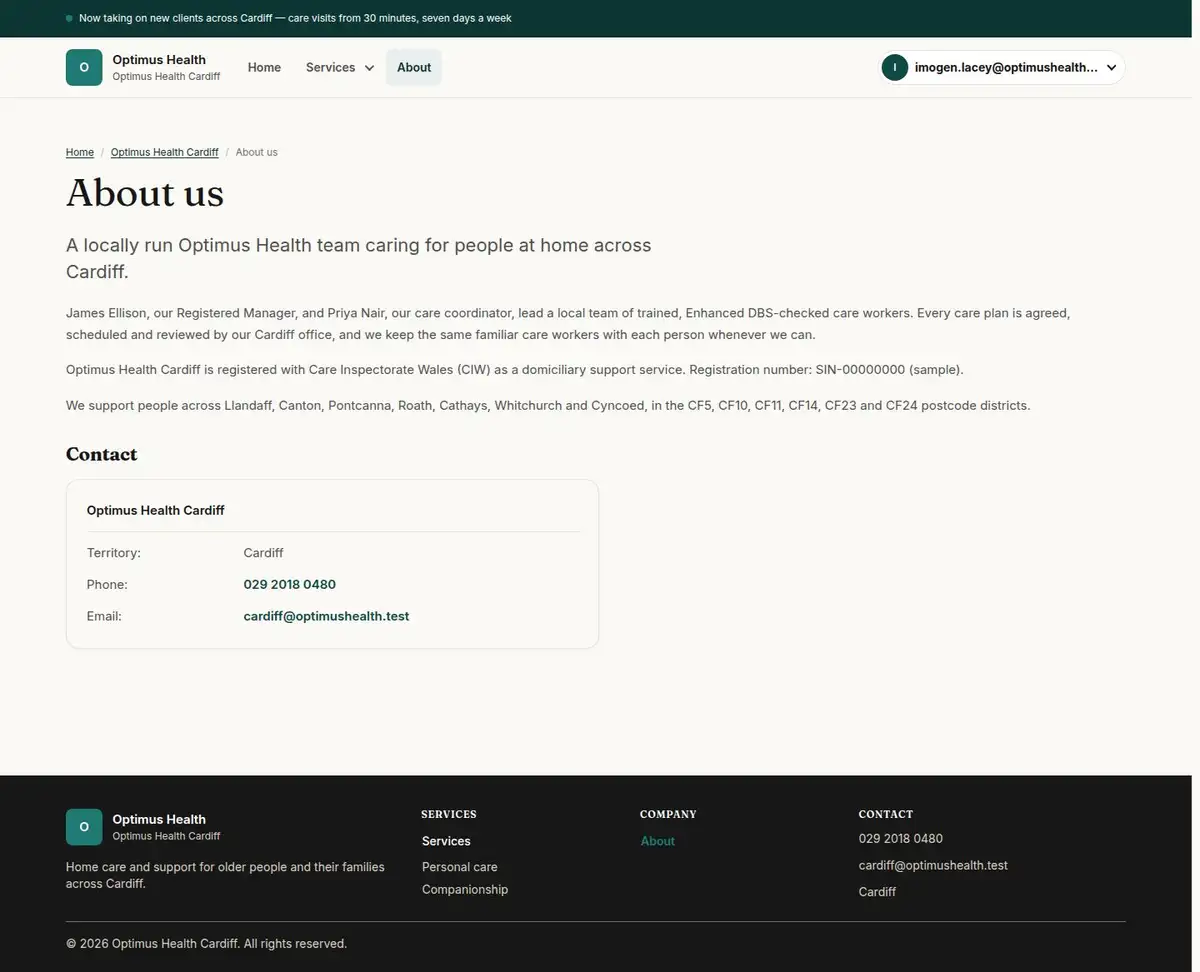The width and height of the screenshot is (1200, 972).
Task: Open Personal care footer link
Action: tap(459, 867)
